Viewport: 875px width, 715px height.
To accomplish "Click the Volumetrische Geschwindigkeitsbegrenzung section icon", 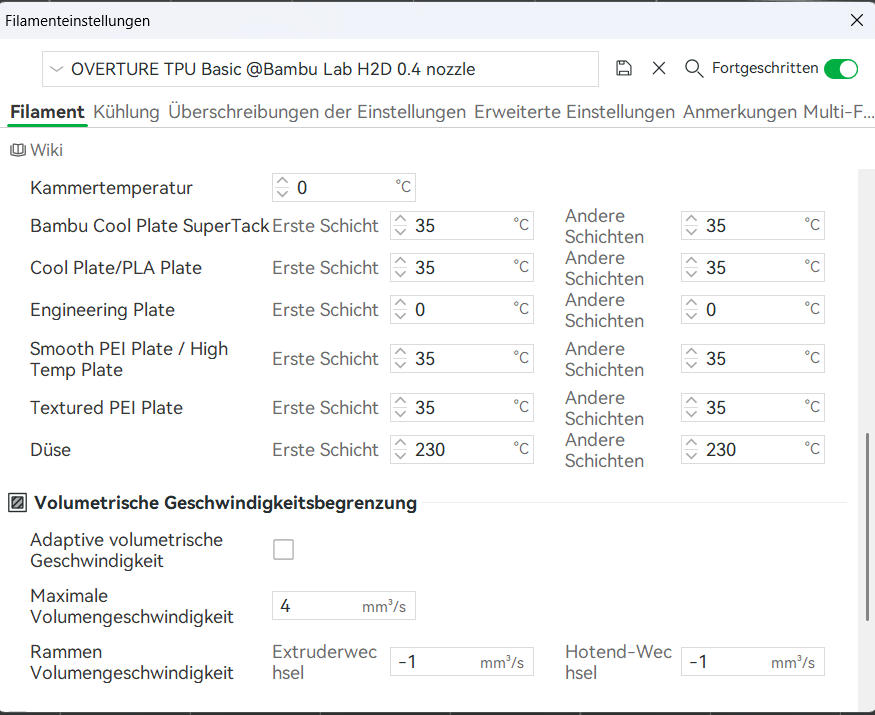I will pyautogui.click(x=17, y=503).
